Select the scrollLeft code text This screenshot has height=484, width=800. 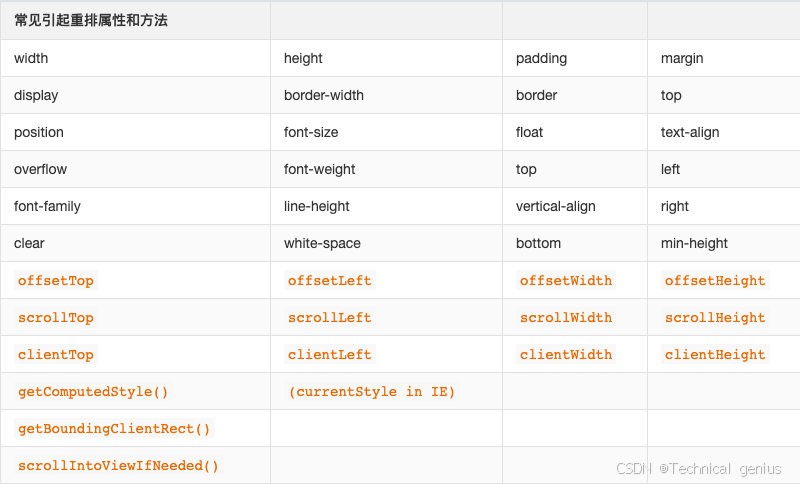329,318
